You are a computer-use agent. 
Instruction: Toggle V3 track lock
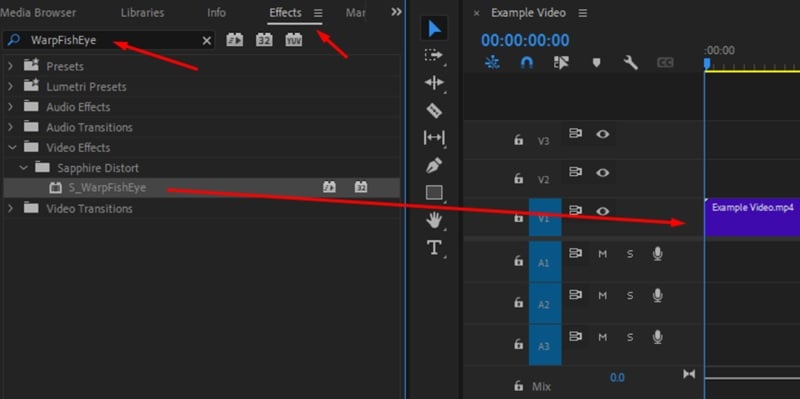[x=518, y=139]
